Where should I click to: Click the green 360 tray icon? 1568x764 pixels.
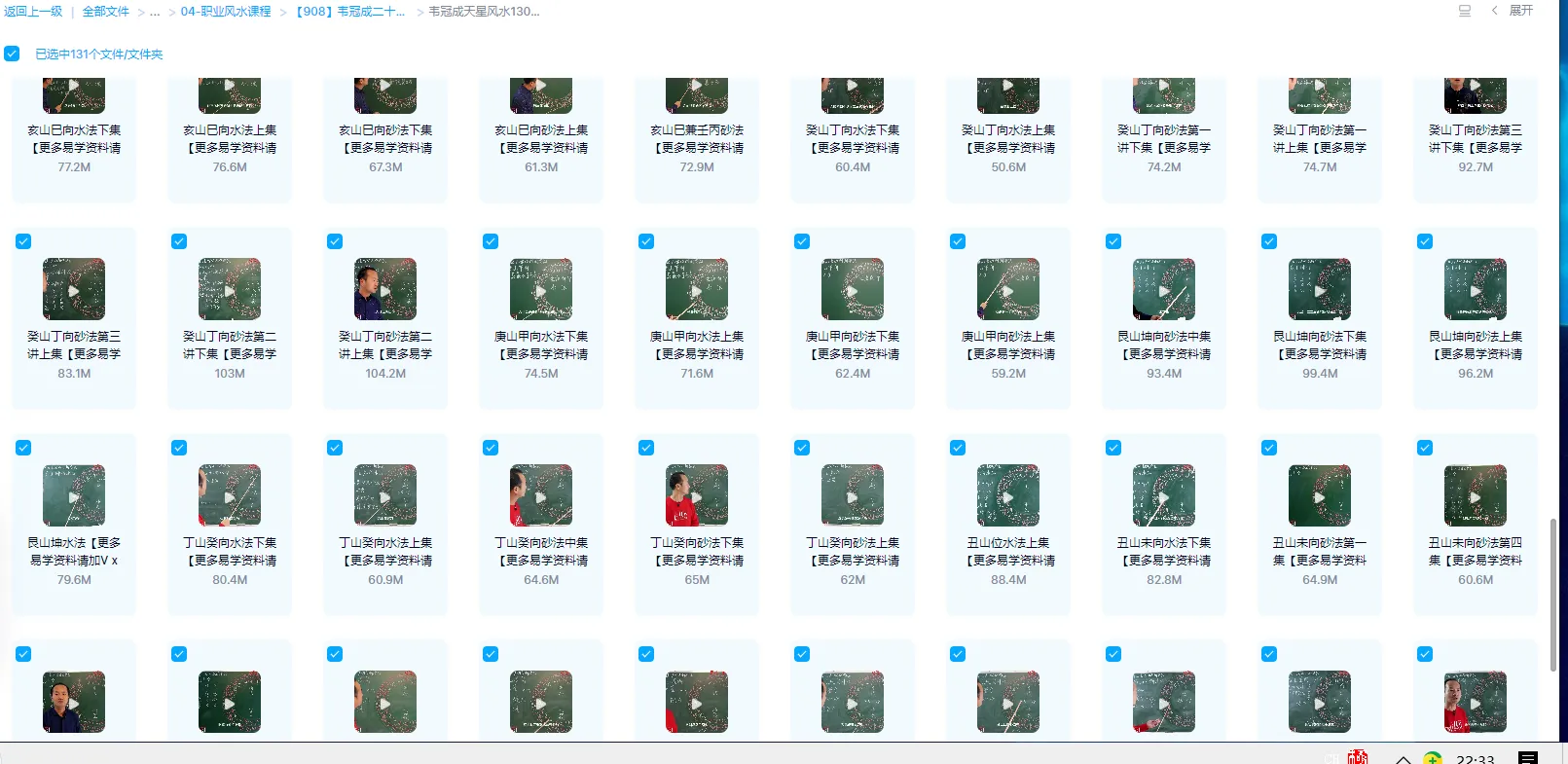pos(1433,758)
